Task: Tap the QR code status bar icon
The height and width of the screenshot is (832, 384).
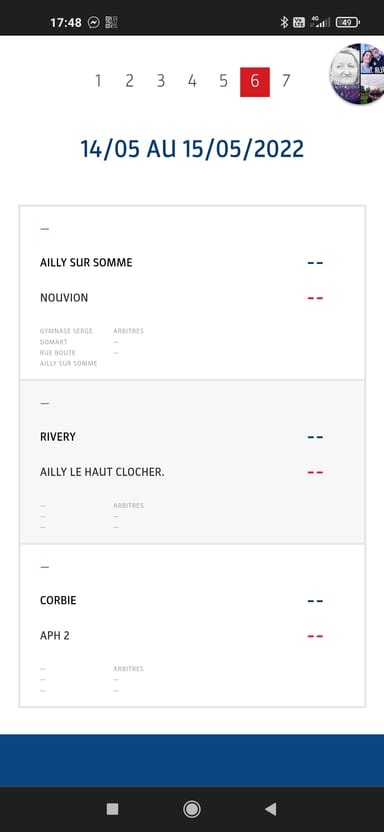Action: tap(111, 22)
